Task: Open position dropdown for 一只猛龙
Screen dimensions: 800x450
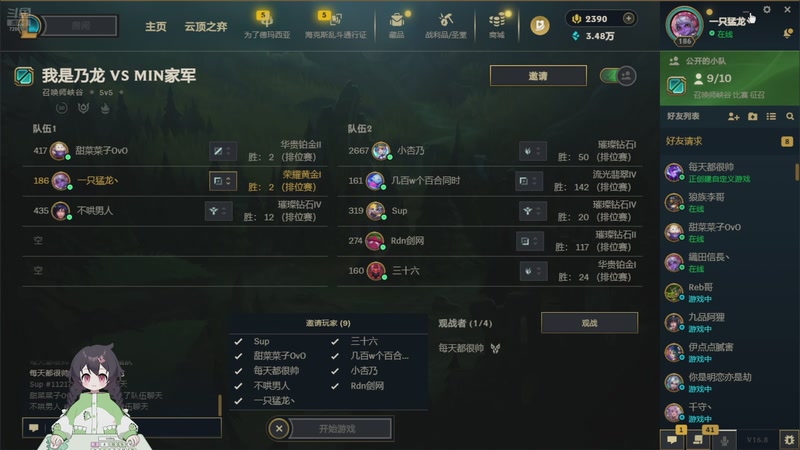Action: click(222, 181)
